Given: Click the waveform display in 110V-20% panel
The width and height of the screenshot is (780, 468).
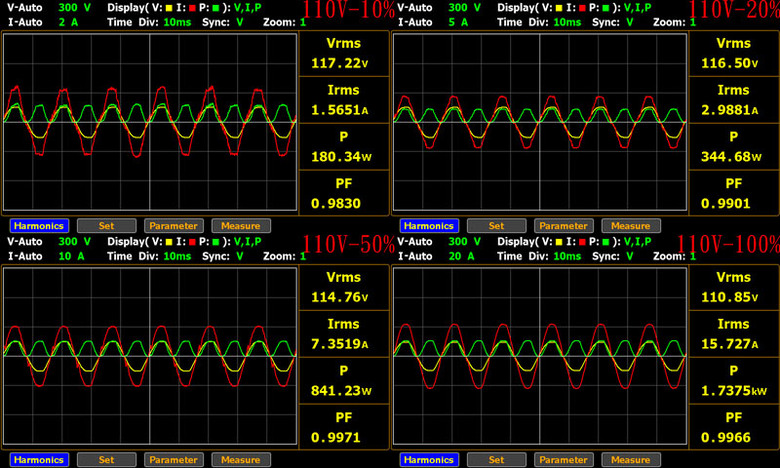Looking at the screenshot, I should point(540,122).
